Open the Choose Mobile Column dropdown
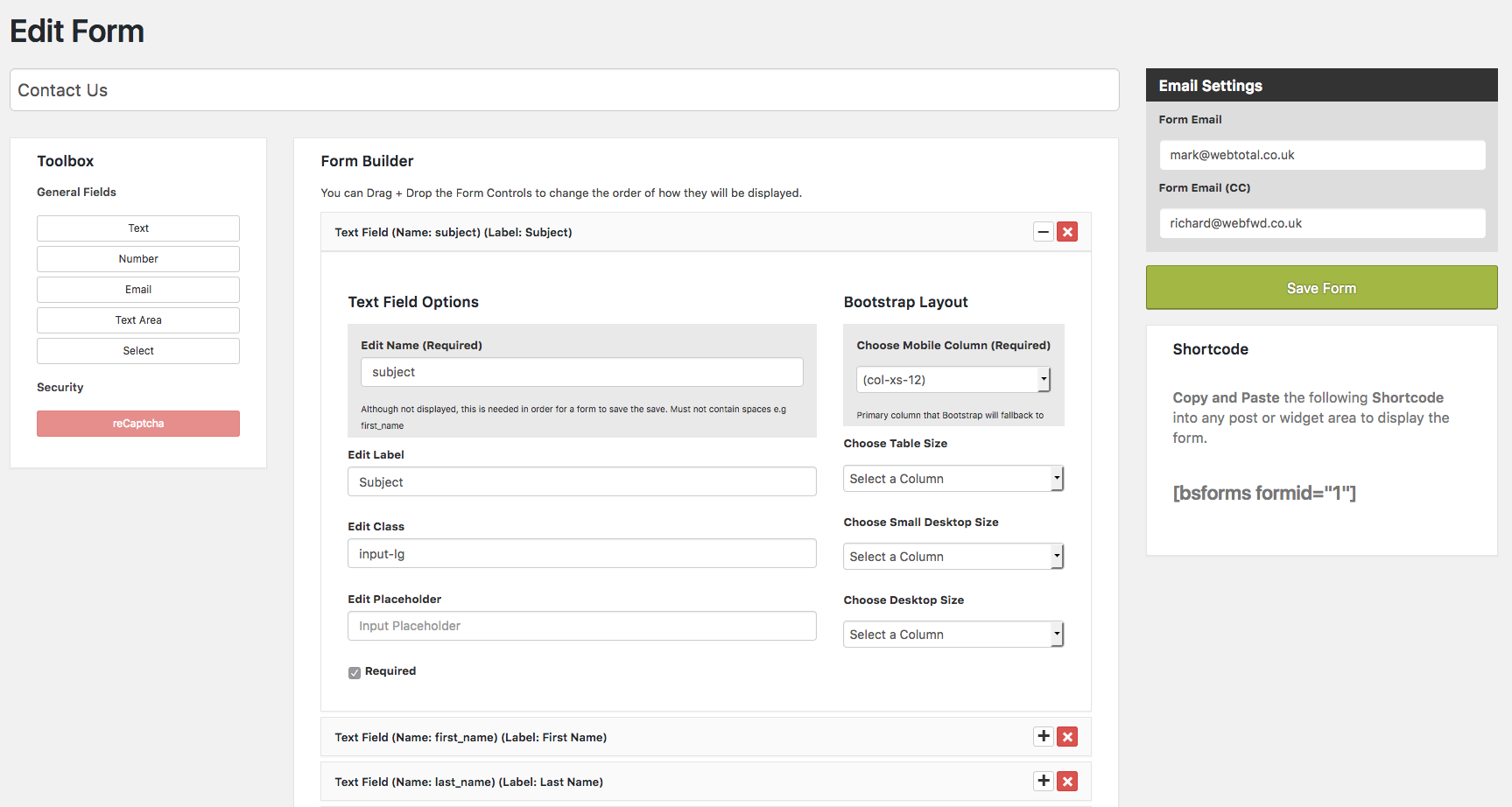This screenshot has width=1512, height=807. click(x=953, y=379)
